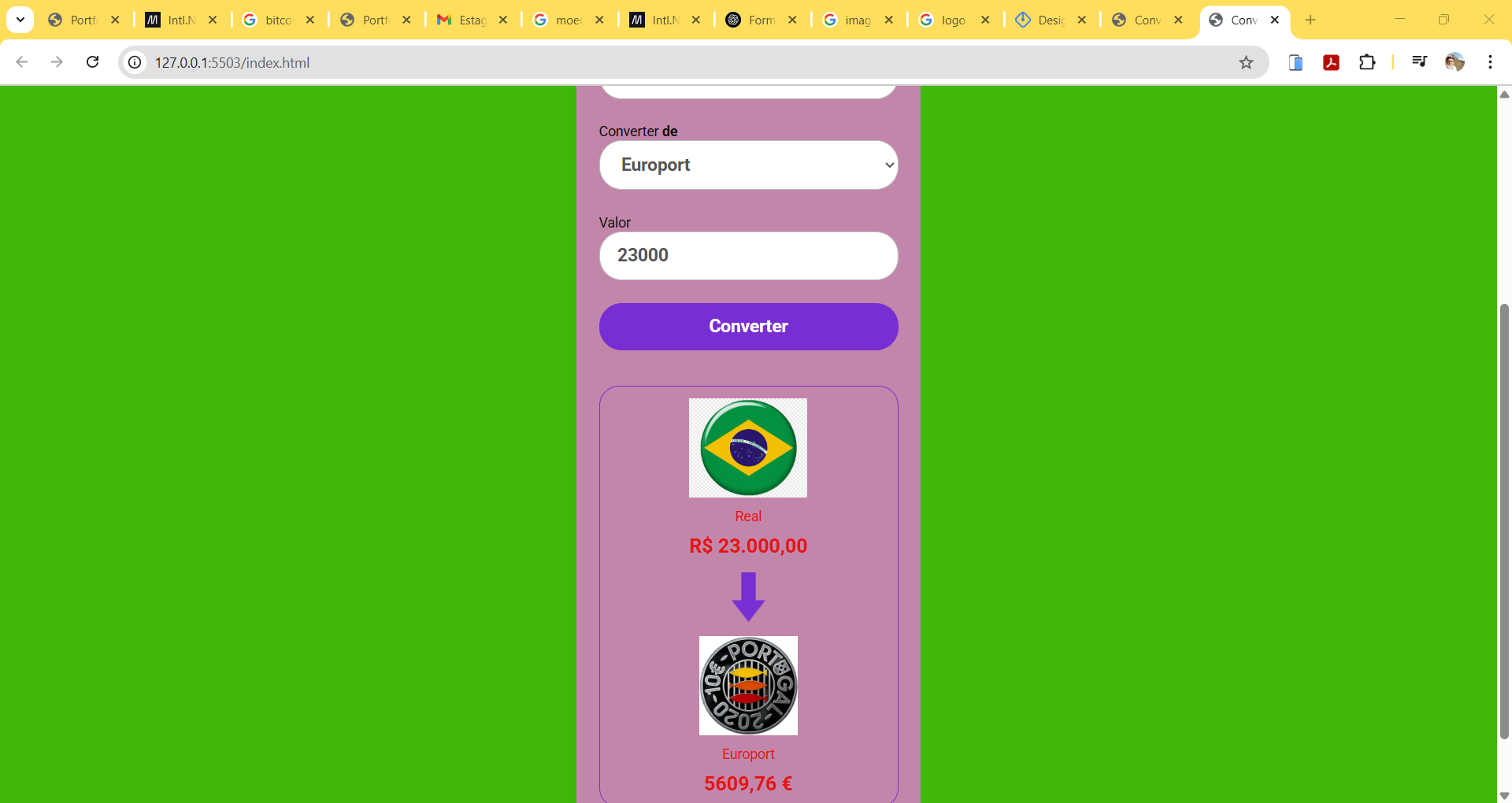
Task: Open the browser extensions puzzle icon
Action: [1368, 62]
